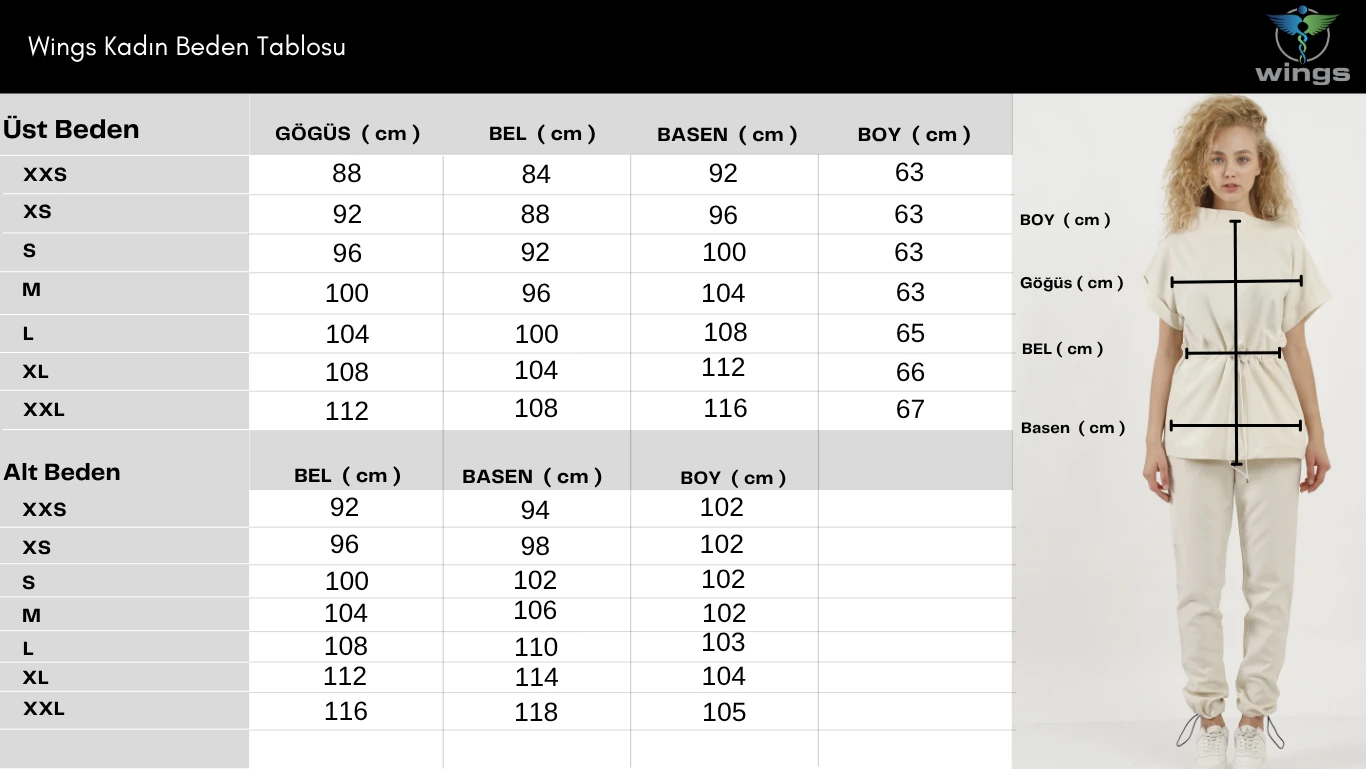This screenshot has width=1366, height=769.
Task: Click the Alt Beden XXL hip value 118
Action: click(x=536, y=712)
